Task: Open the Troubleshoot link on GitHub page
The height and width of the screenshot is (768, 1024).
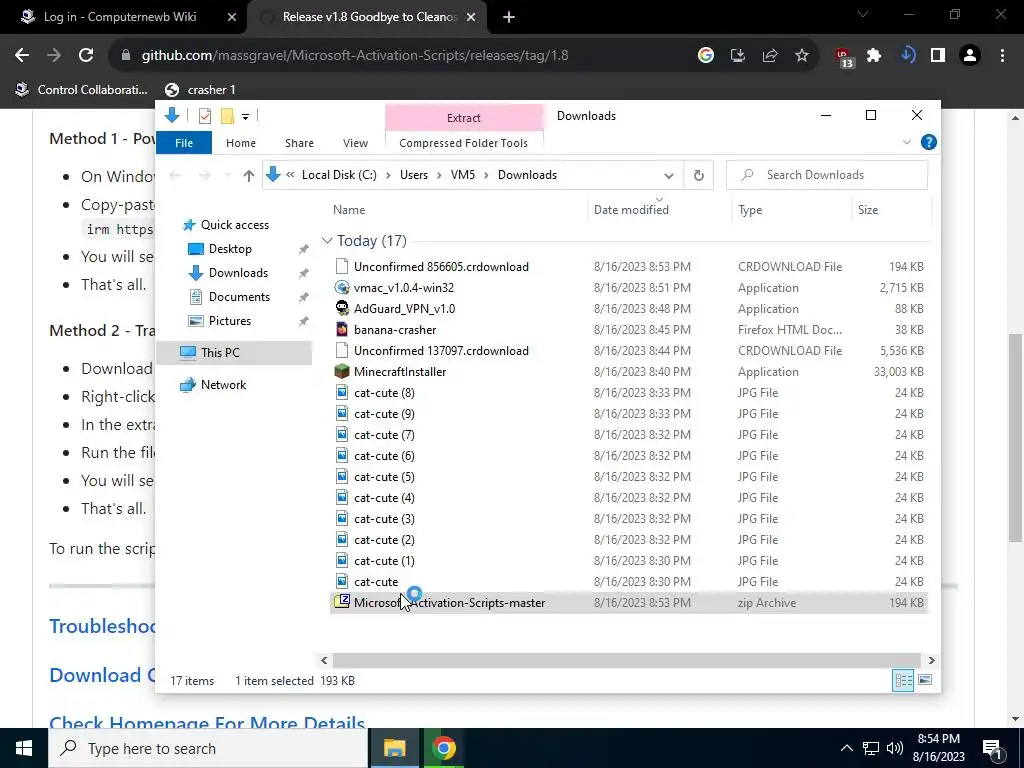Action: 103,626
